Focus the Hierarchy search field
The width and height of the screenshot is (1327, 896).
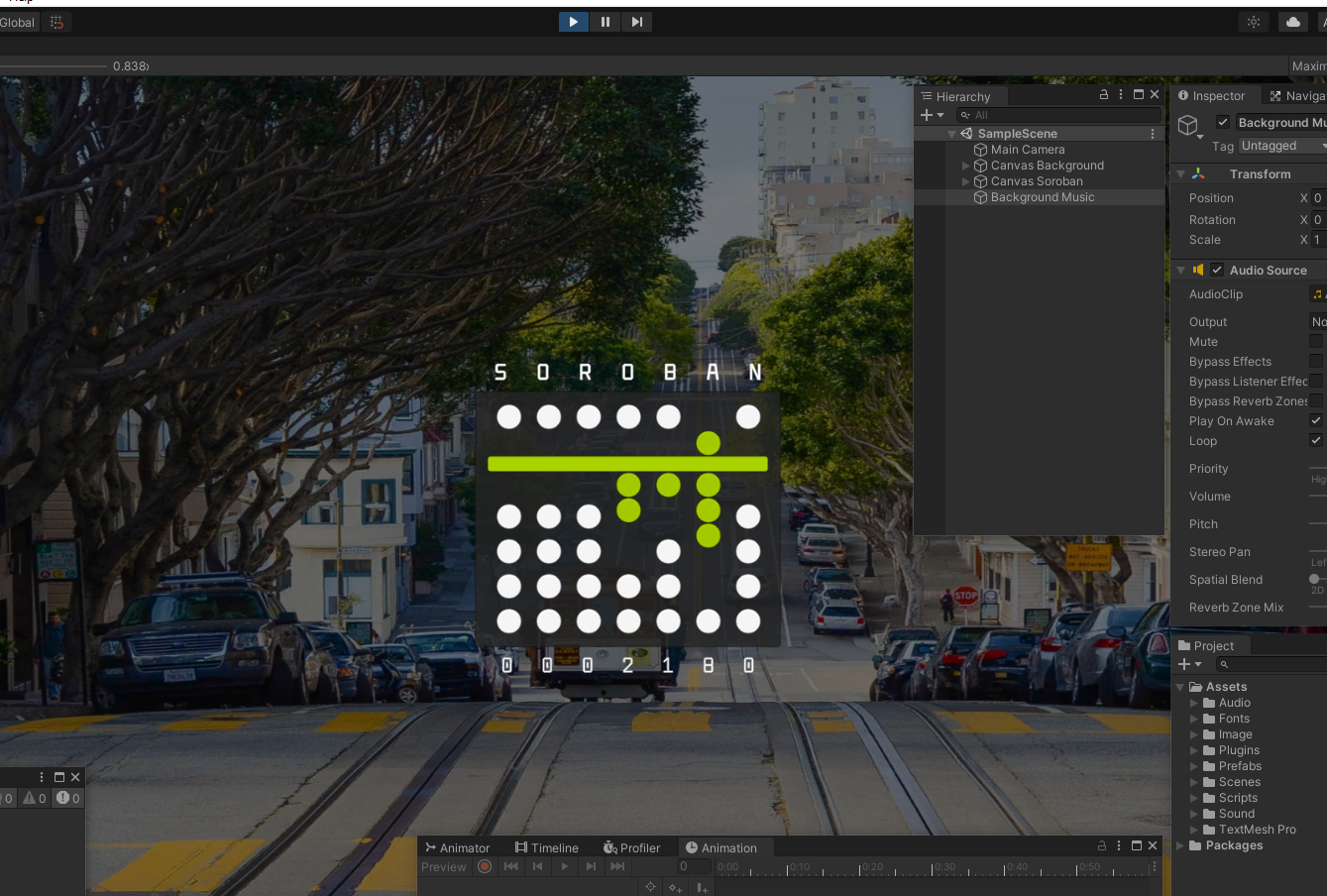click(1057, 115)
